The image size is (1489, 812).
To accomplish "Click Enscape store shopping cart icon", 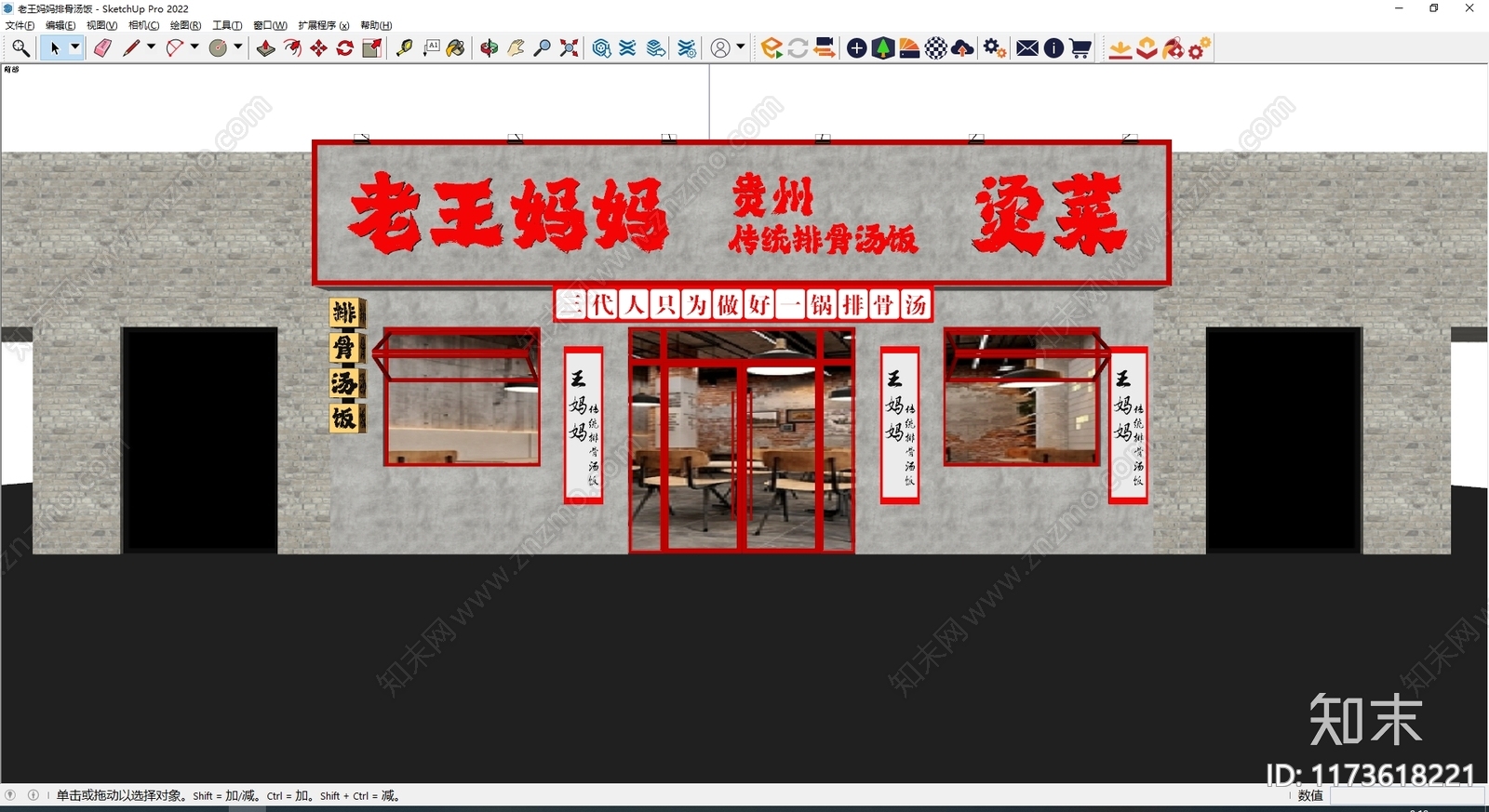I will (x=1080, y=48).
